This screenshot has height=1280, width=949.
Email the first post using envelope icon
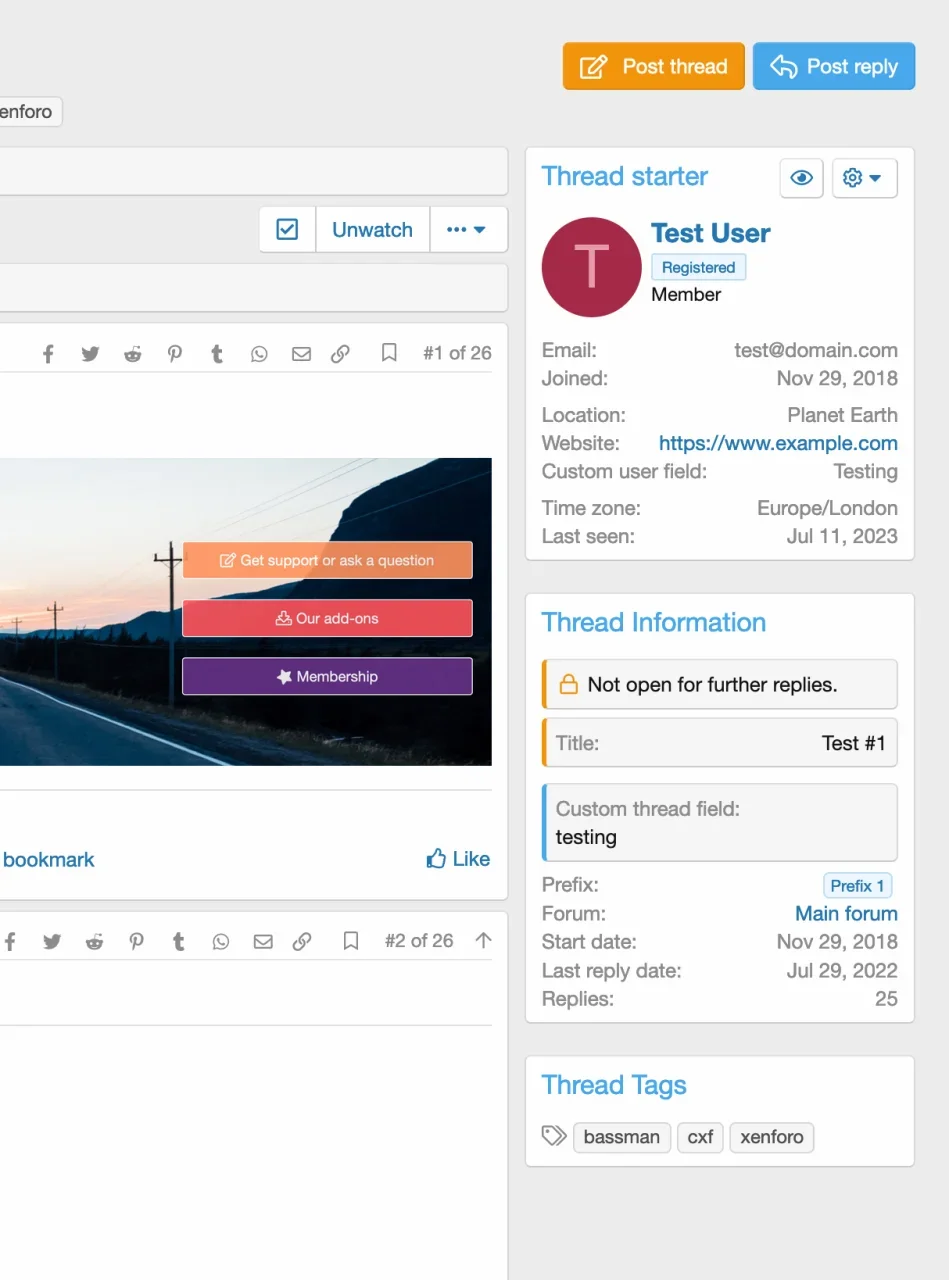coord(301,354)
